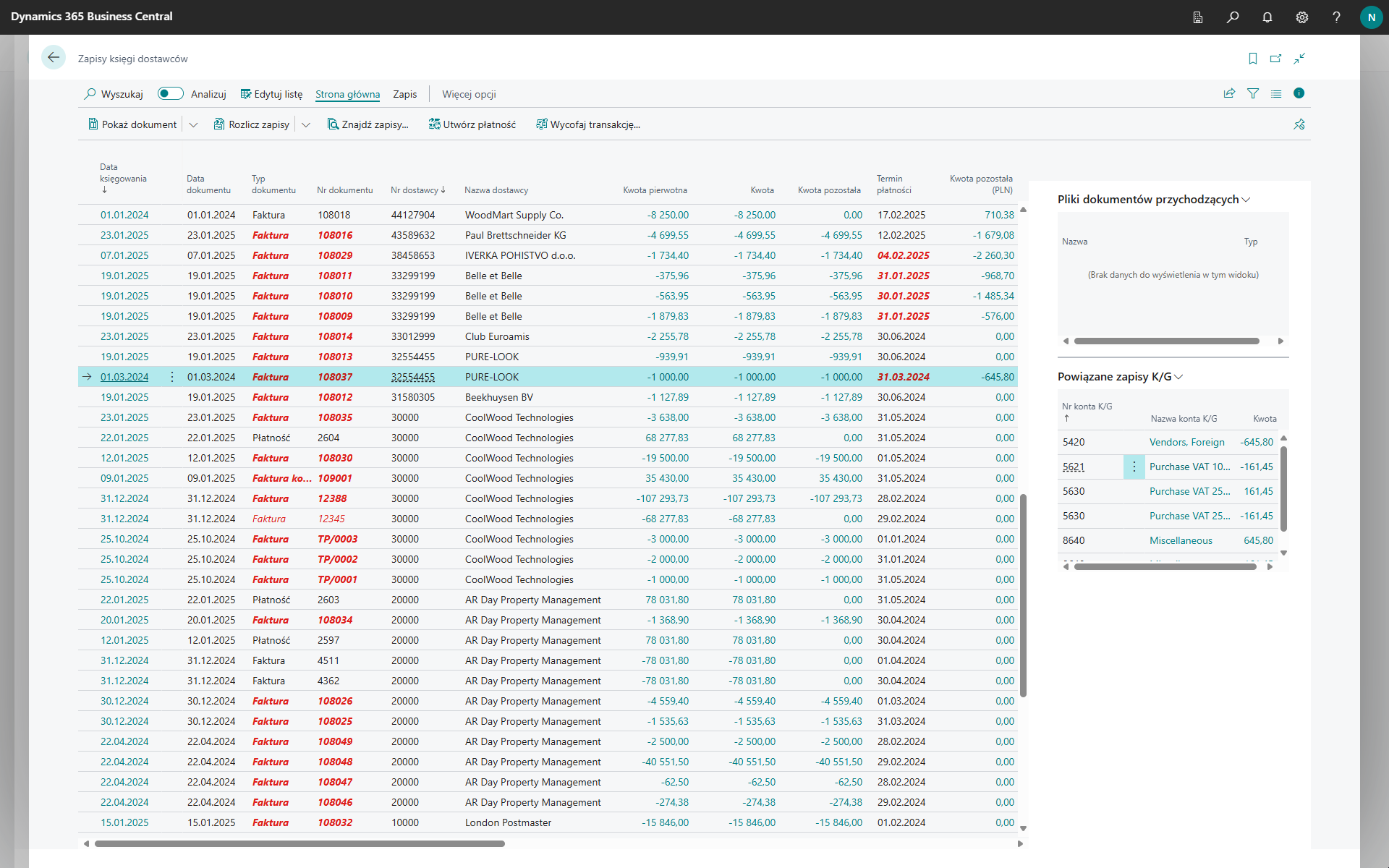This screenshot has width=1389, height=868.
Task: Click Club Euroamis vendor name
Action: pyautogui.click(x=497, y=336)
